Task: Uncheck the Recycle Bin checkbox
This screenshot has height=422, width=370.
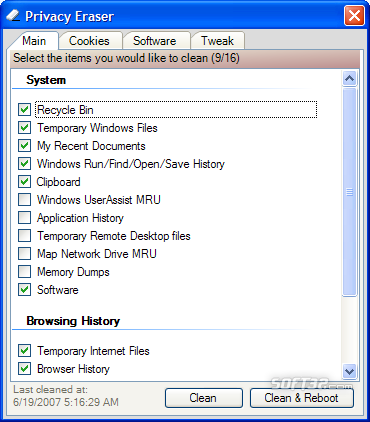Action: coord(24,110)
